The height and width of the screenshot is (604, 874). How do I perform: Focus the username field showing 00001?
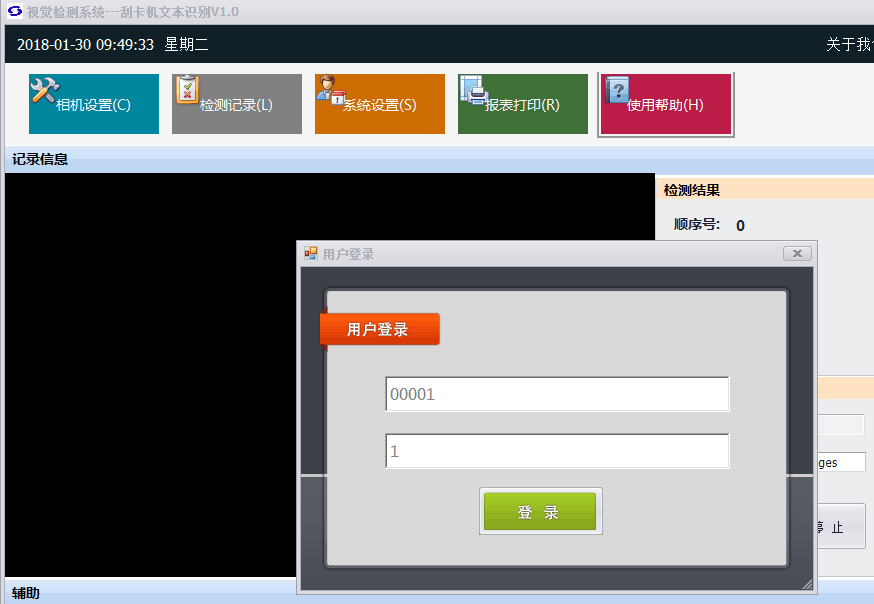(x=557, y=394)
